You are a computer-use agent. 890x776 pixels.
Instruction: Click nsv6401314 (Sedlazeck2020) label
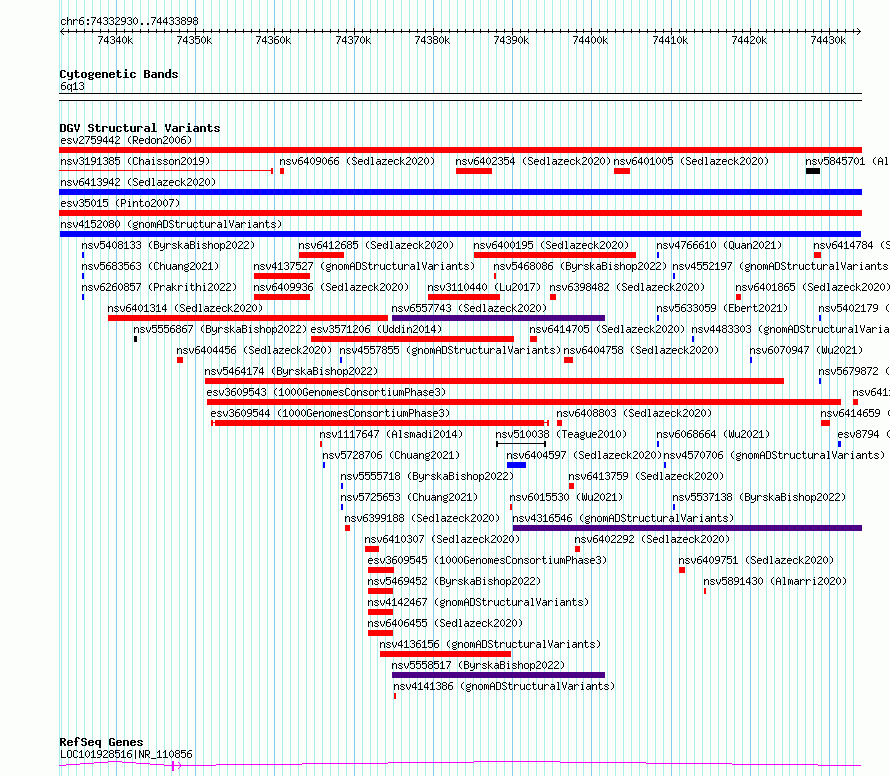[x=185, y=308]
